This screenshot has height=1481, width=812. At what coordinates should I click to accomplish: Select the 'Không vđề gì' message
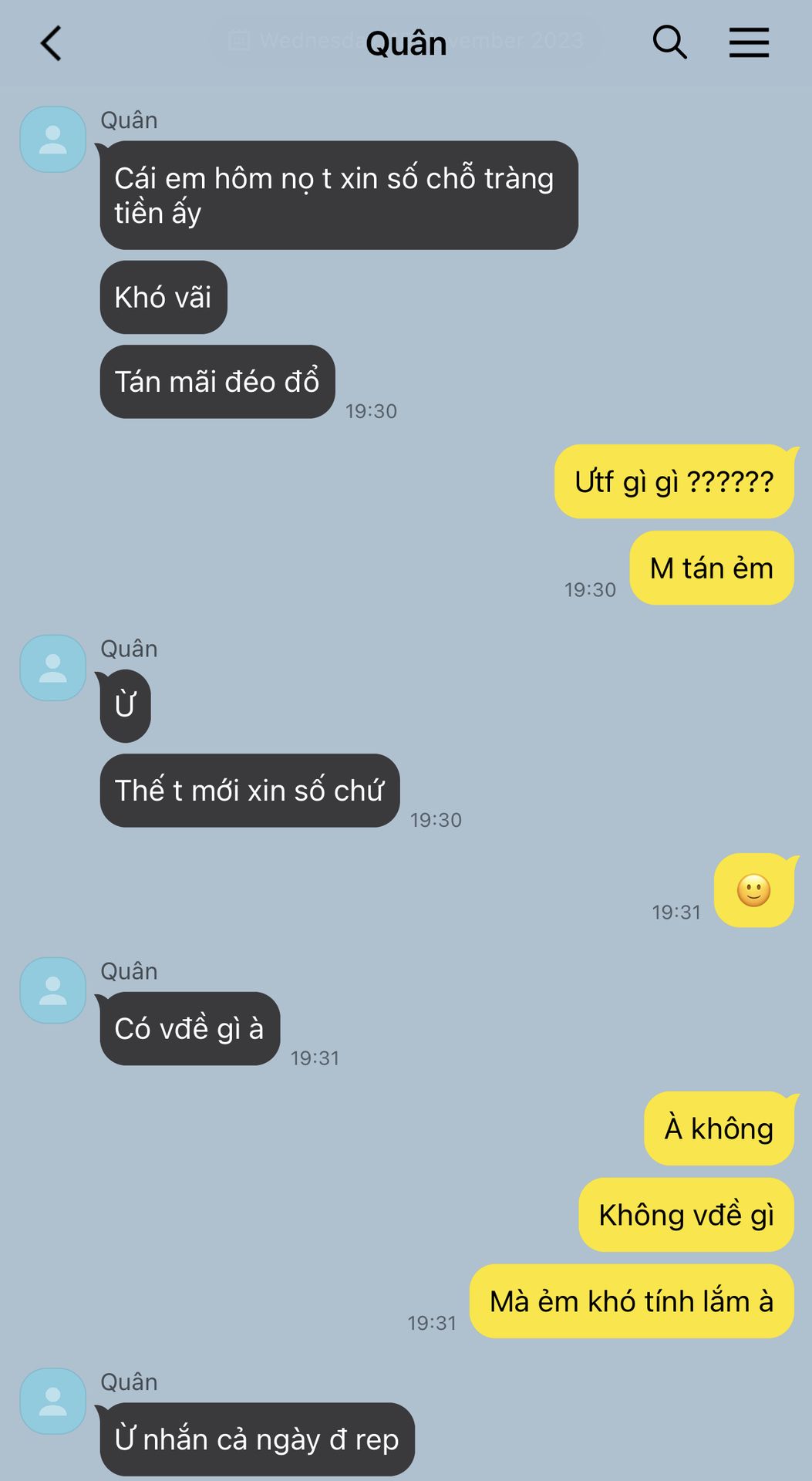click(x=686, y=1215)
